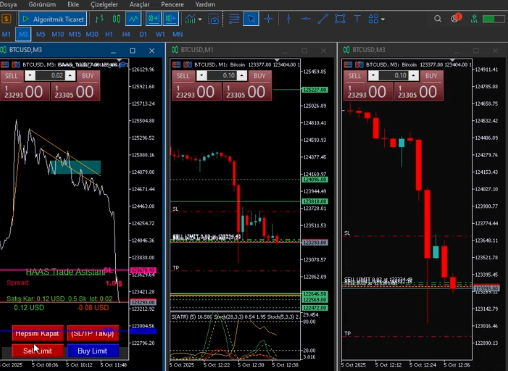Click SELL in the BTCUSD,M1 chart
The height and width of the screenshot is (371, 508).
[183, 76]
